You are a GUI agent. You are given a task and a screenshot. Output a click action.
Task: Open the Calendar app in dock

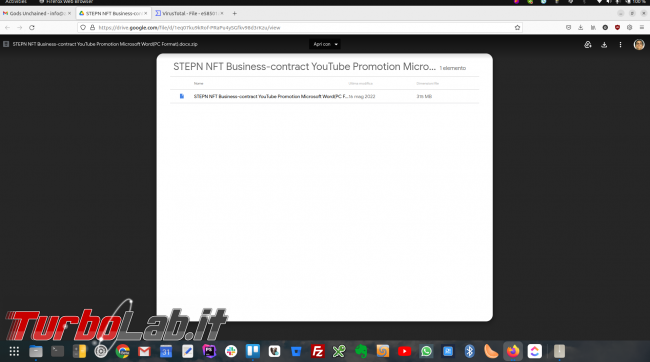166,352
